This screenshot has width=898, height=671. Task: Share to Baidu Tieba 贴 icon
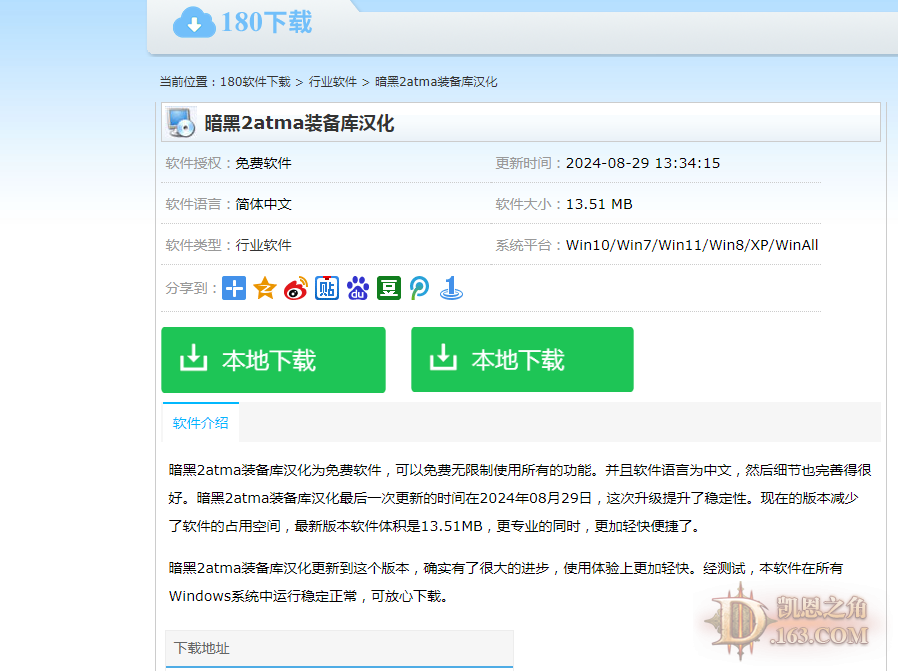click(x=327, y=288)
